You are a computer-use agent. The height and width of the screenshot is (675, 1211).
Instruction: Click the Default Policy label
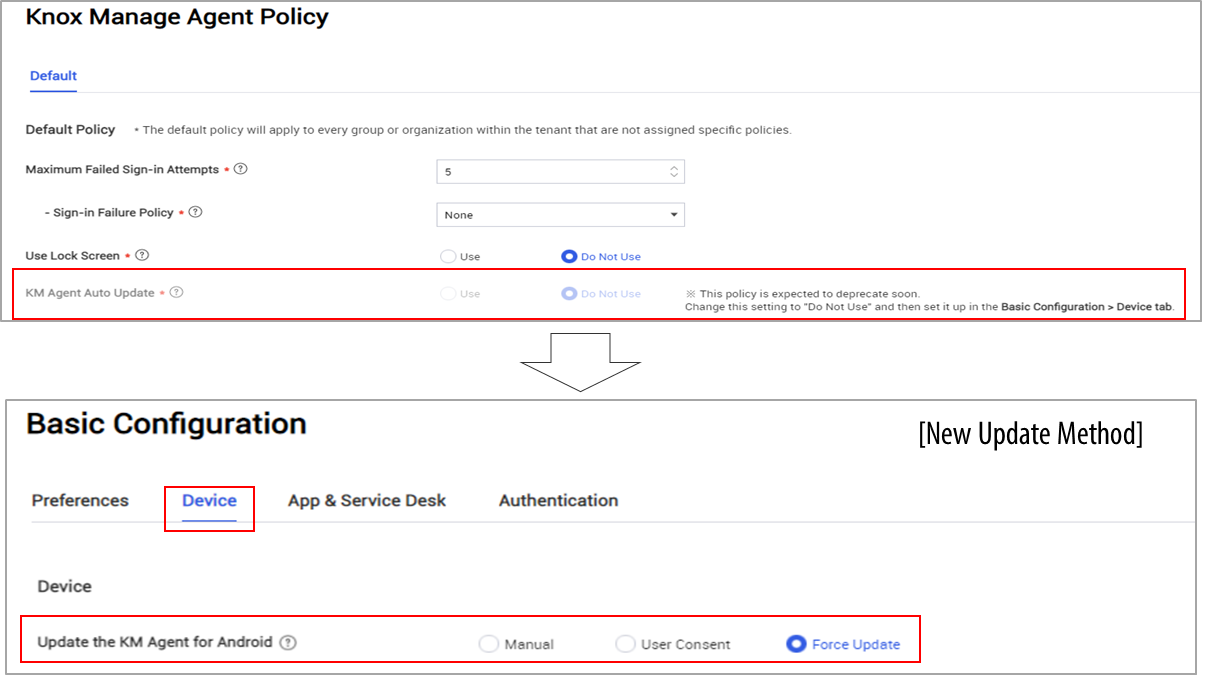(x=70, y=129)
